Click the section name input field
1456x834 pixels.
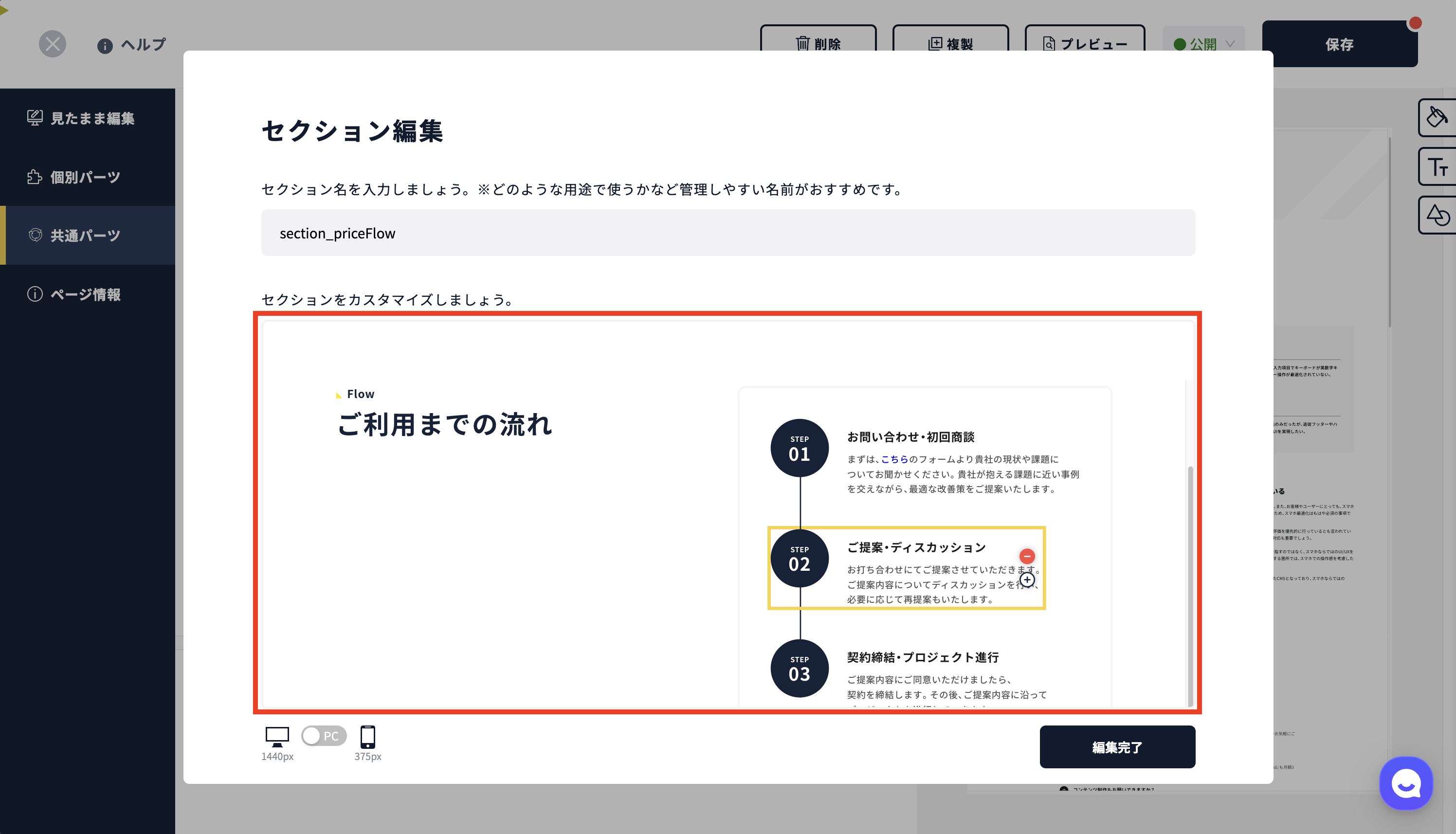pos(728,233)
